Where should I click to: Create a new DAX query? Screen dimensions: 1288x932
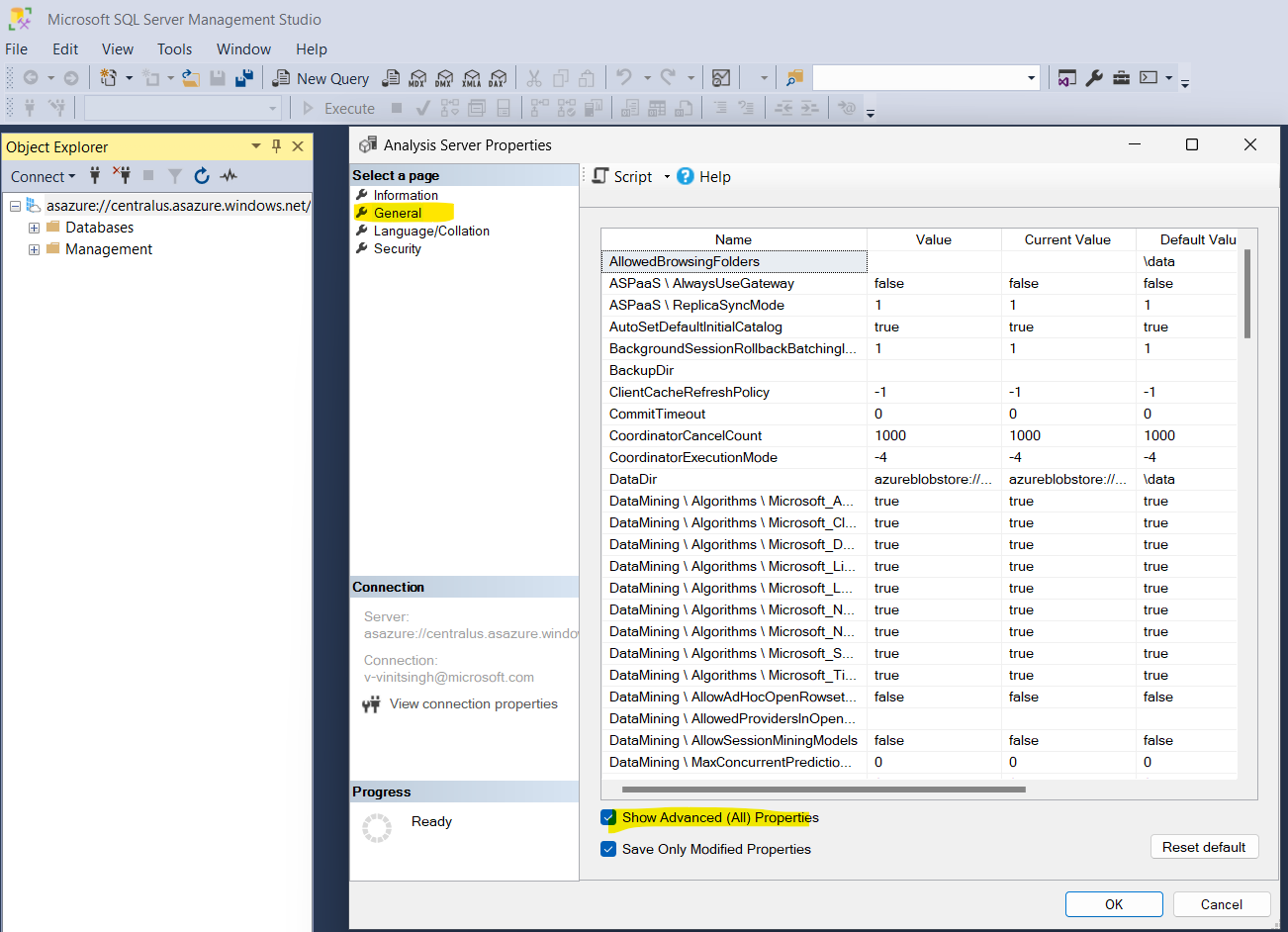point(497,78)
